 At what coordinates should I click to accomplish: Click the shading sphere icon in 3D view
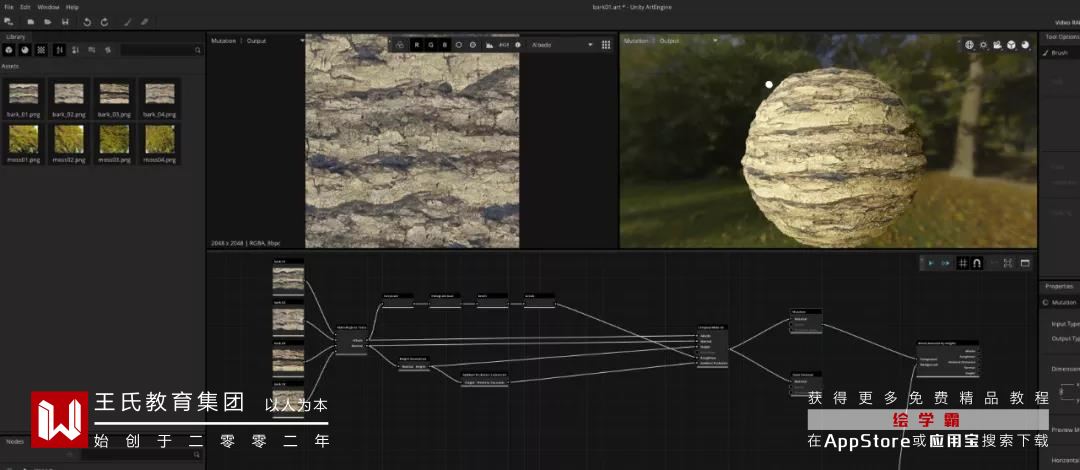coord(1025,45)
